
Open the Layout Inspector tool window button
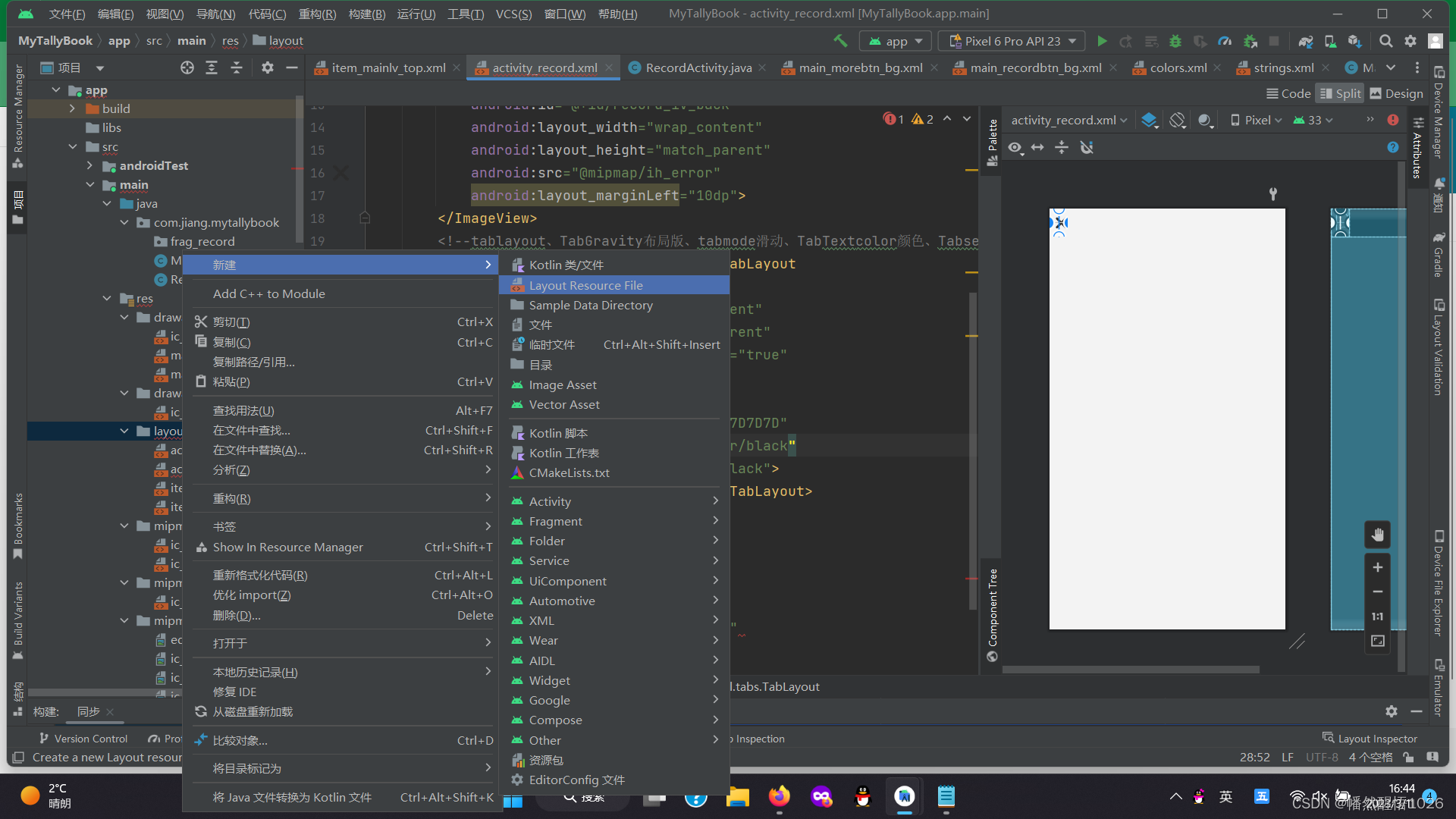click(x=1370, y=738)
